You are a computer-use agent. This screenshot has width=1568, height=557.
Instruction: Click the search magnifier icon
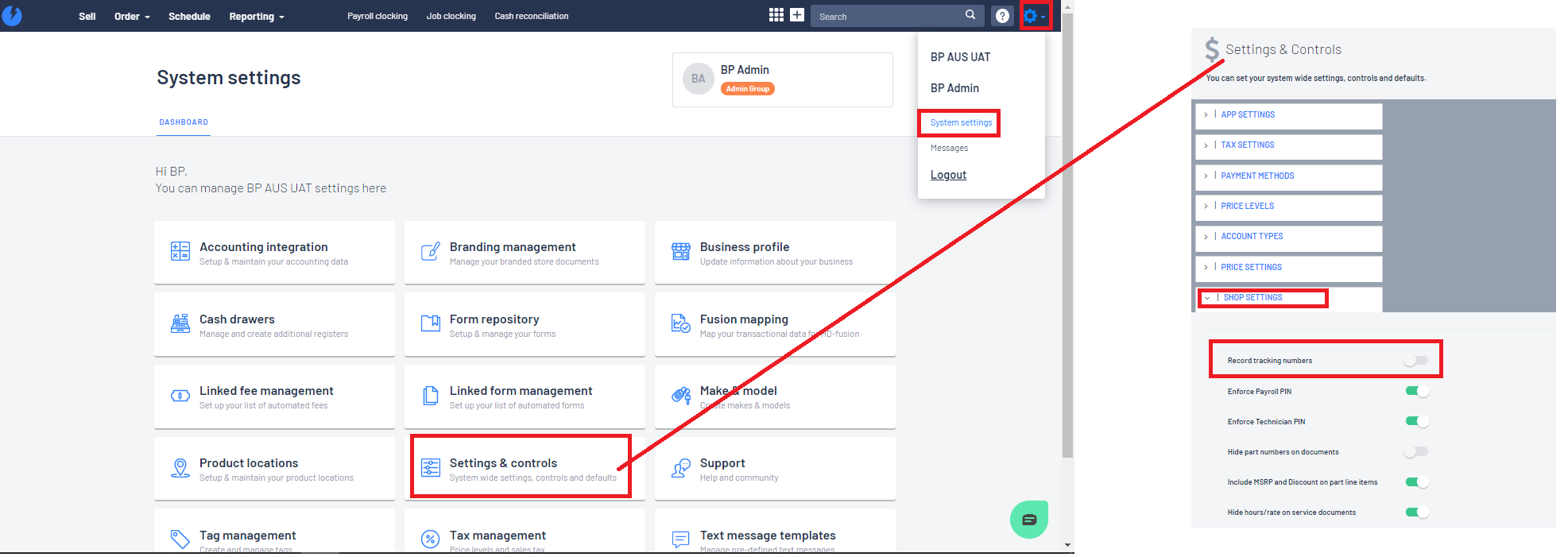(970, 15)
